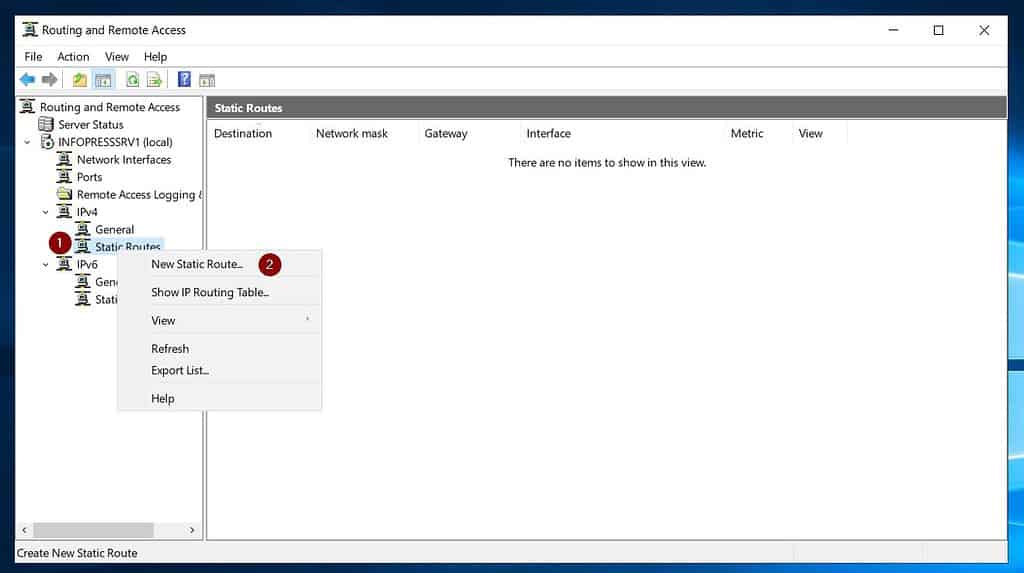Image resolution: width=1024 pixels, height=573 pixels.
Task: Choose New Static Route... from context menu
Action: (x=219, y=264)
